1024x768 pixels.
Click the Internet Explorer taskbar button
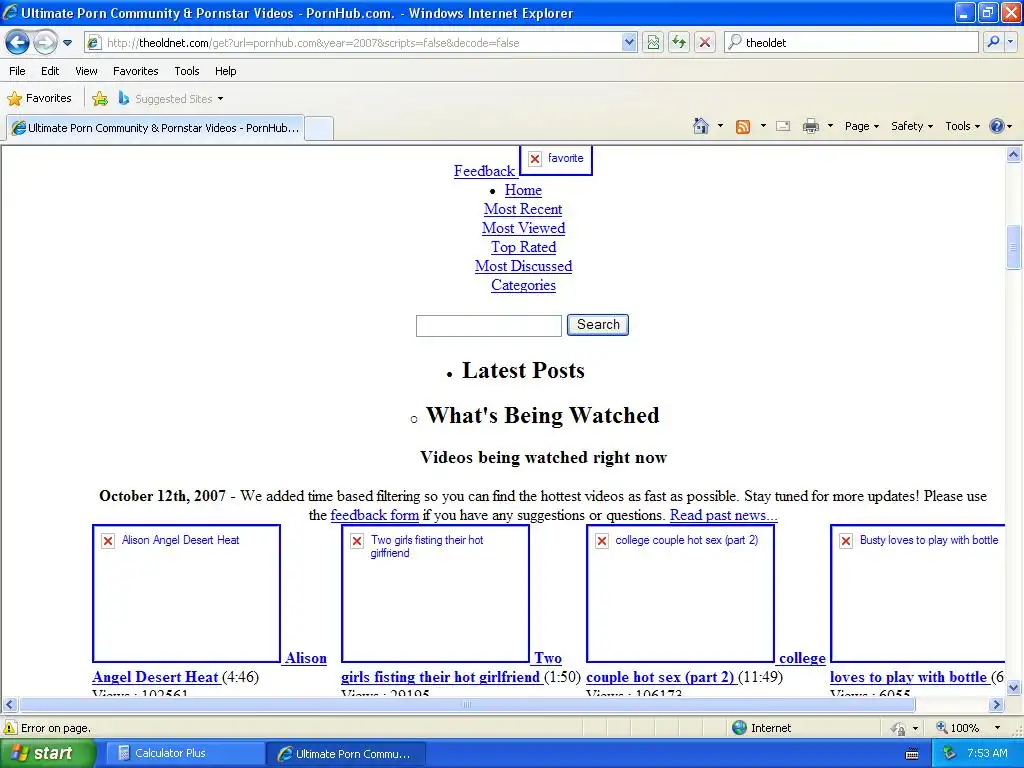click(x=346, y=754)
